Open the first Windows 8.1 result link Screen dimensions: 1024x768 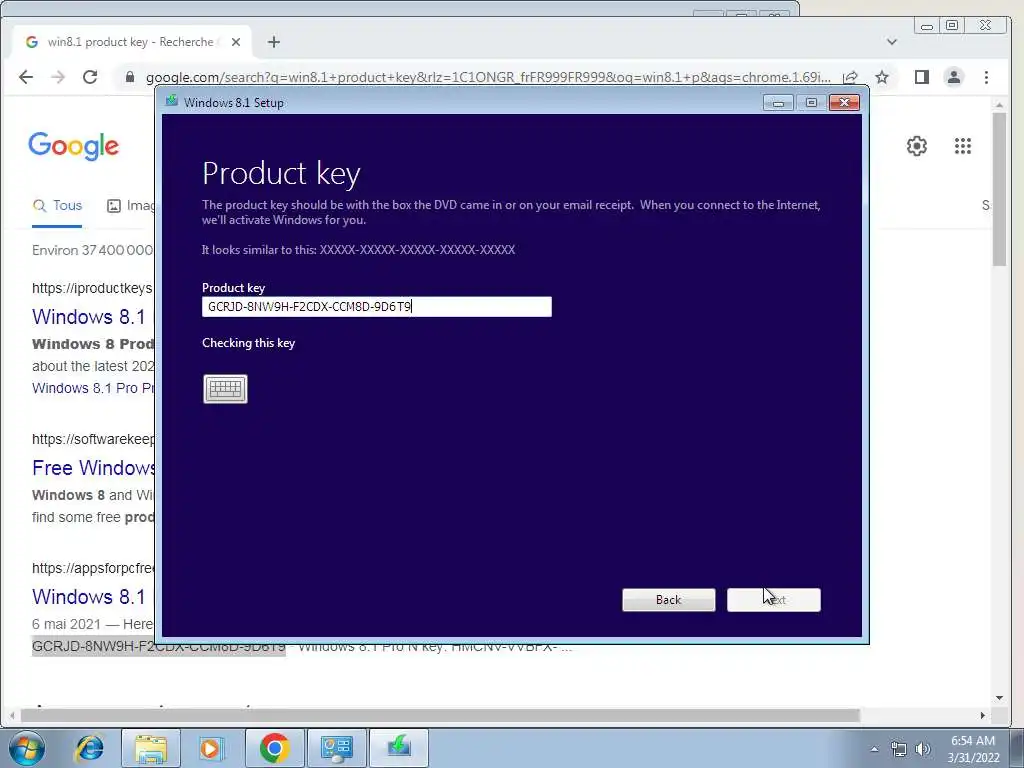[x=89, y=317]
